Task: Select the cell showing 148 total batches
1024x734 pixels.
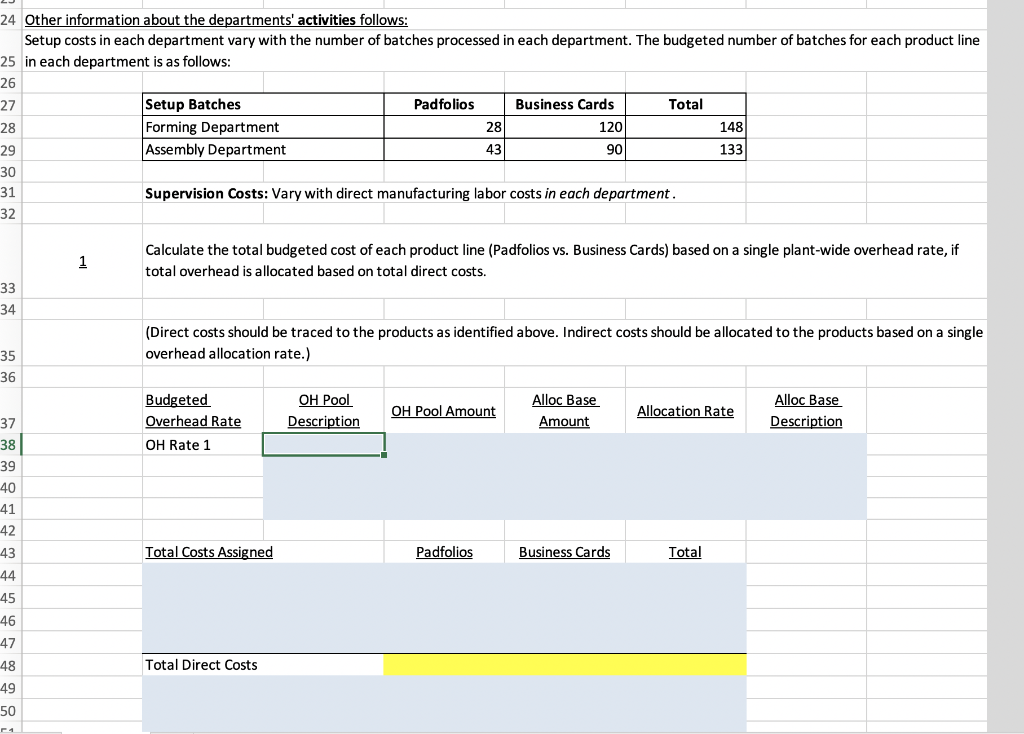Action: click(685, 127)
